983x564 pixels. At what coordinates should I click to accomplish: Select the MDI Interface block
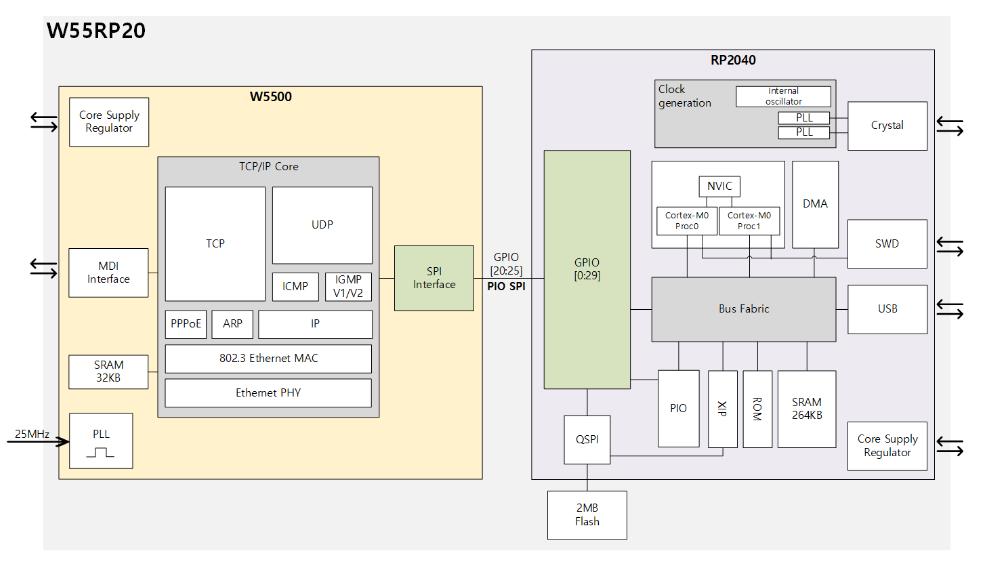pyautogui.click(x=108, y=273)
